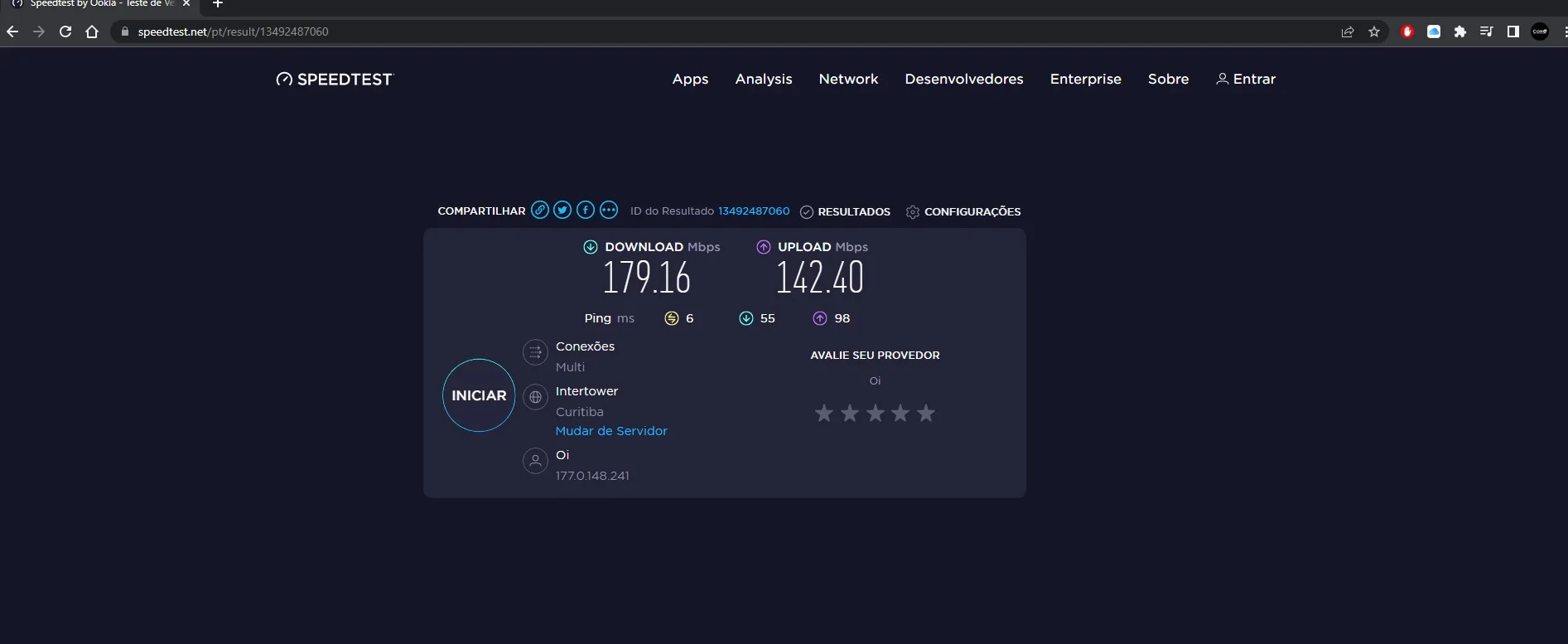The width and height of the screenshot is (1568, 644).
Task: Copy the result link via share link icon
Action: pos(540,211)
